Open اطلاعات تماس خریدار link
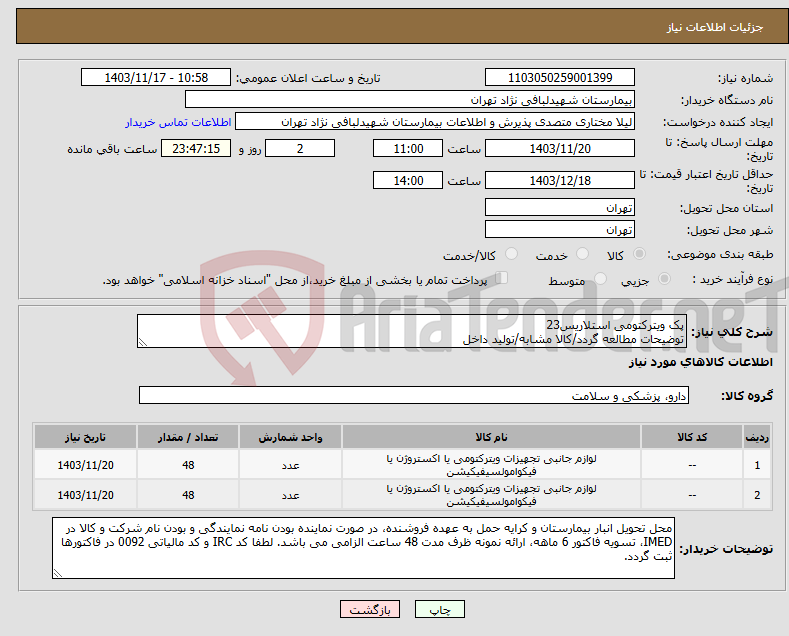Image resolution: width=789 pixels, height=636 pixels. (x=178, y=122)
